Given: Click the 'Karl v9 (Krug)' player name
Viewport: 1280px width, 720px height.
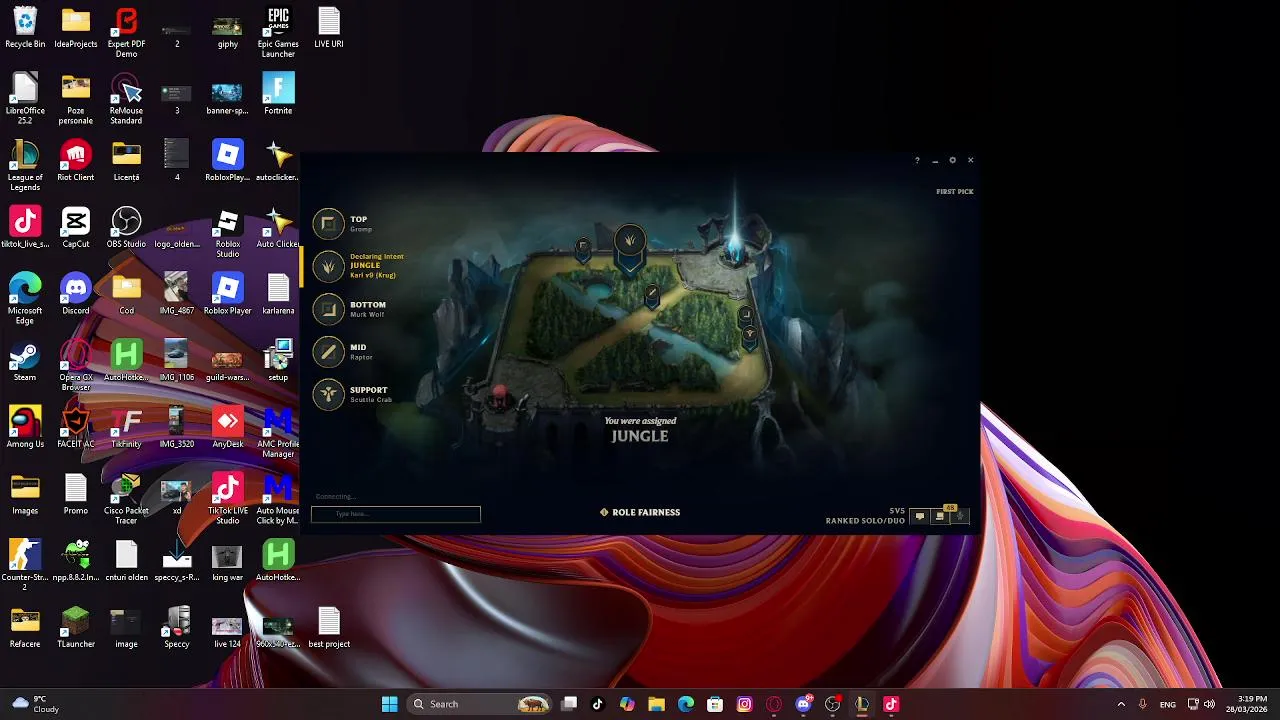Looking at the screenshot, I should coord(373,275).
